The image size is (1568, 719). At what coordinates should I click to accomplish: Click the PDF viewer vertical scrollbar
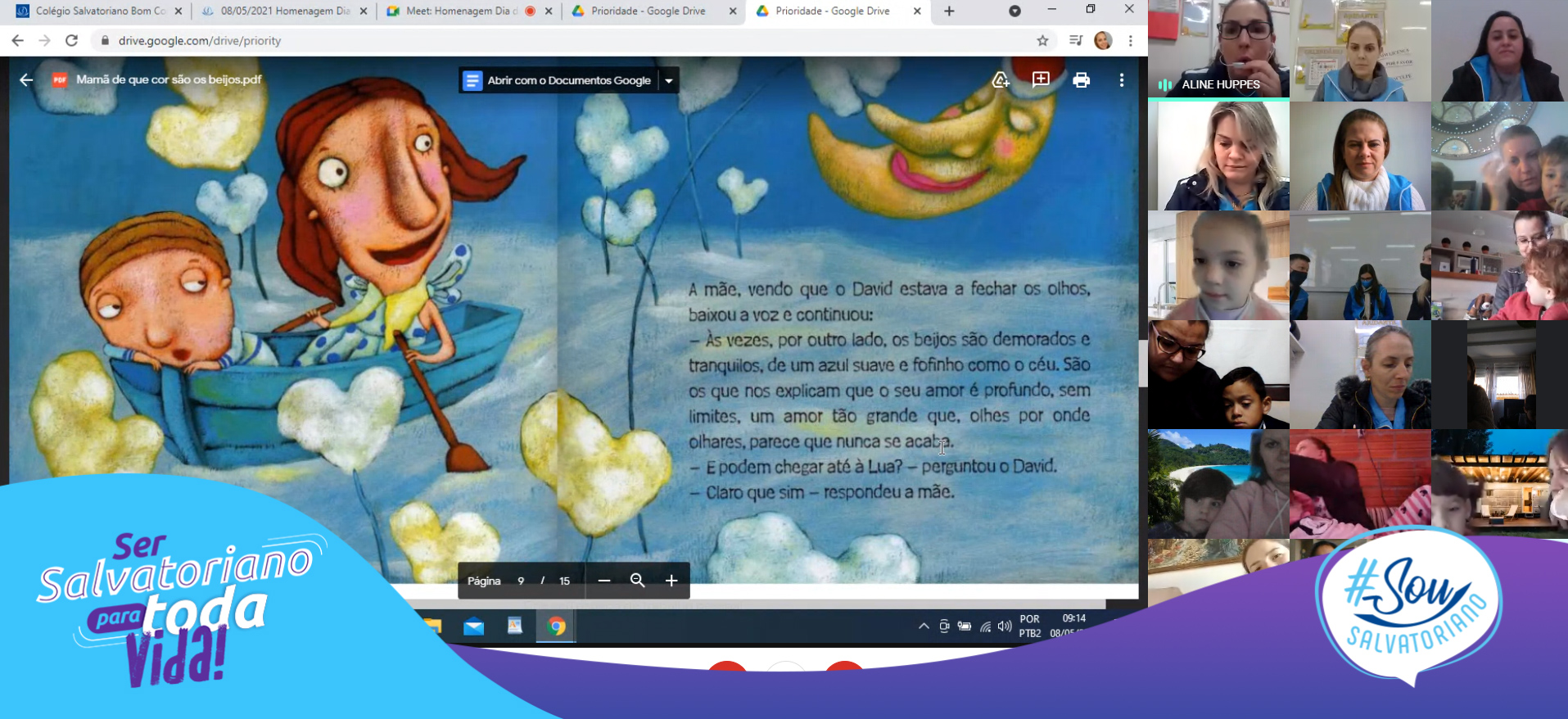click(x=1143, y=362)
